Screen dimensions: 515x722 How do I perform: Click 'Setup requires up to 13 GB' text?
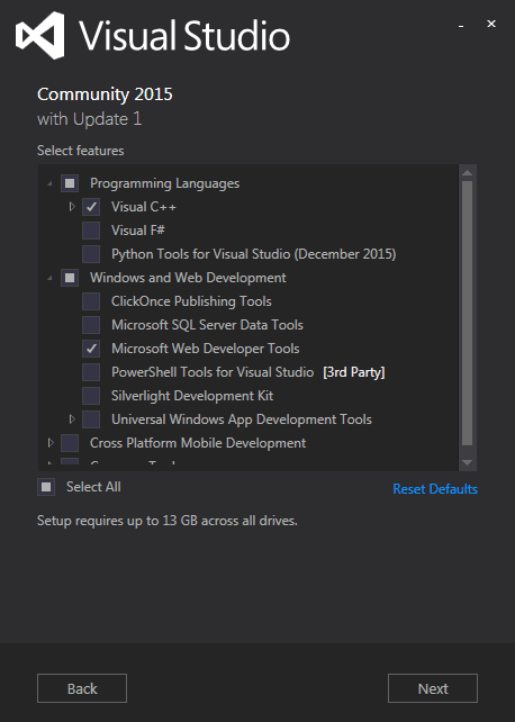coord(167,521)
